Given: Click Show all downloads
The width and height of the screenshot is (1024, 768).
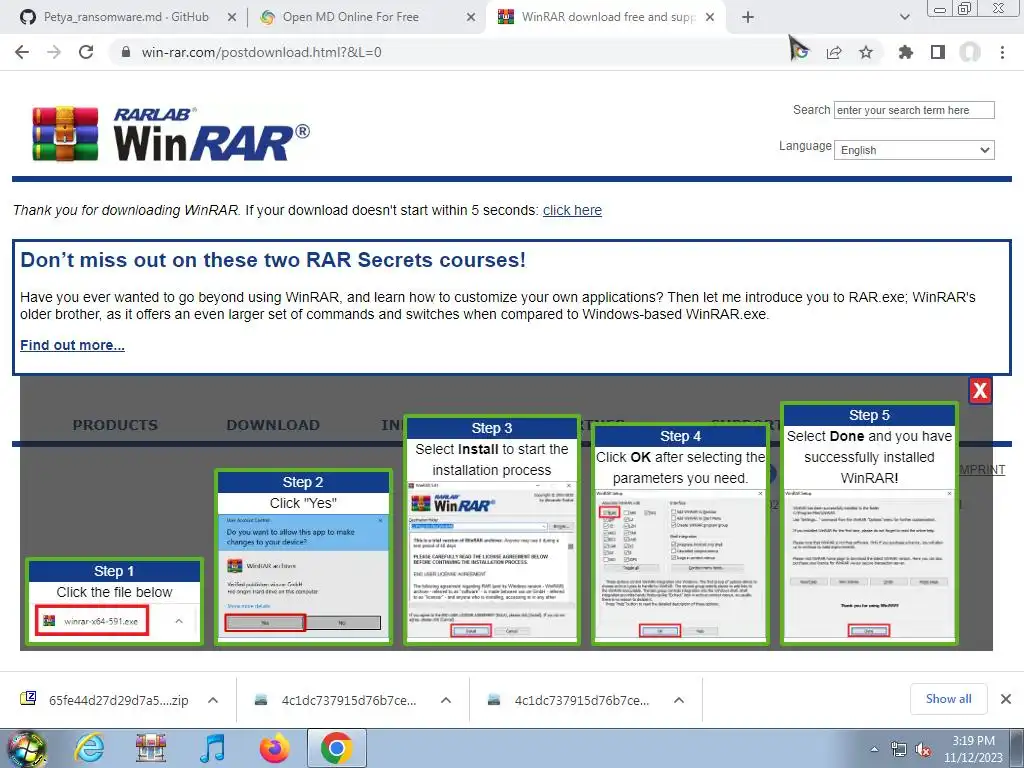Looking at the screenshot, I should click(948, 699).
